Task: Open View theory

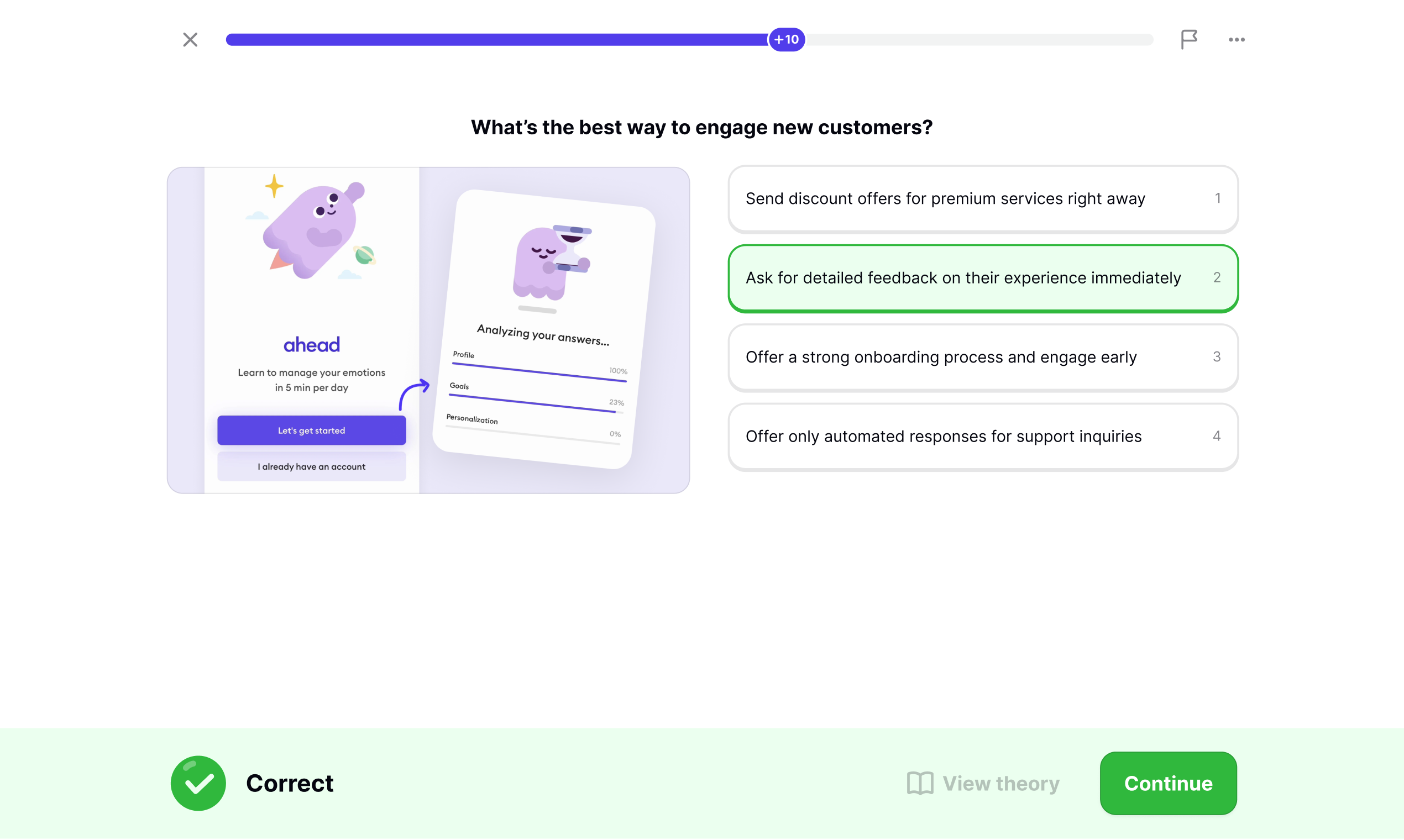Action: pos(1000,783)
